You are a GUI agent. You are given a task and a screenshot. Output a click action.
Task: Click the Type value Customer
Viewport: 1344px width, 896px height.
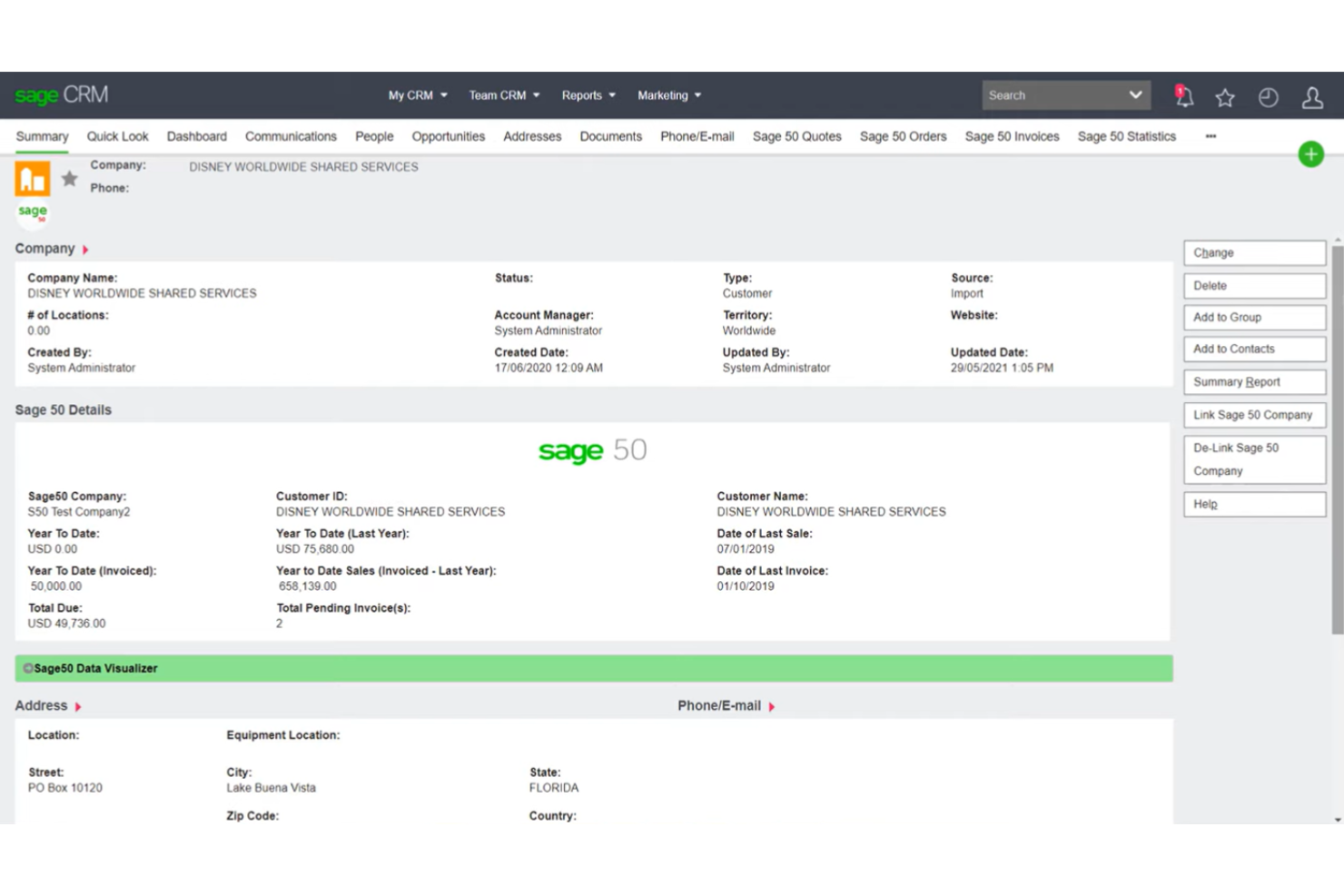click(x=747, y=294)
